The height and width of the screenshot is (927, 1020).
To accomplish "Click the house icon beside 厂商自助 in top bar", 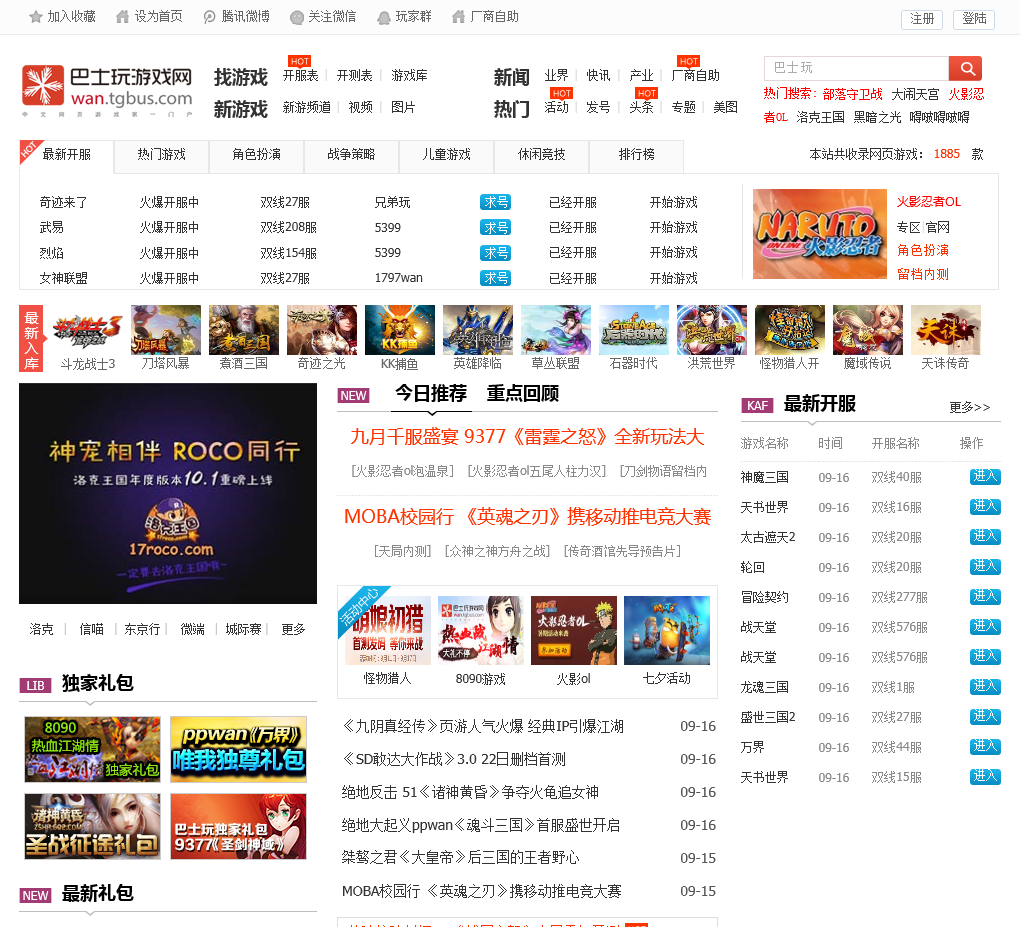I will tap(459, 17).
